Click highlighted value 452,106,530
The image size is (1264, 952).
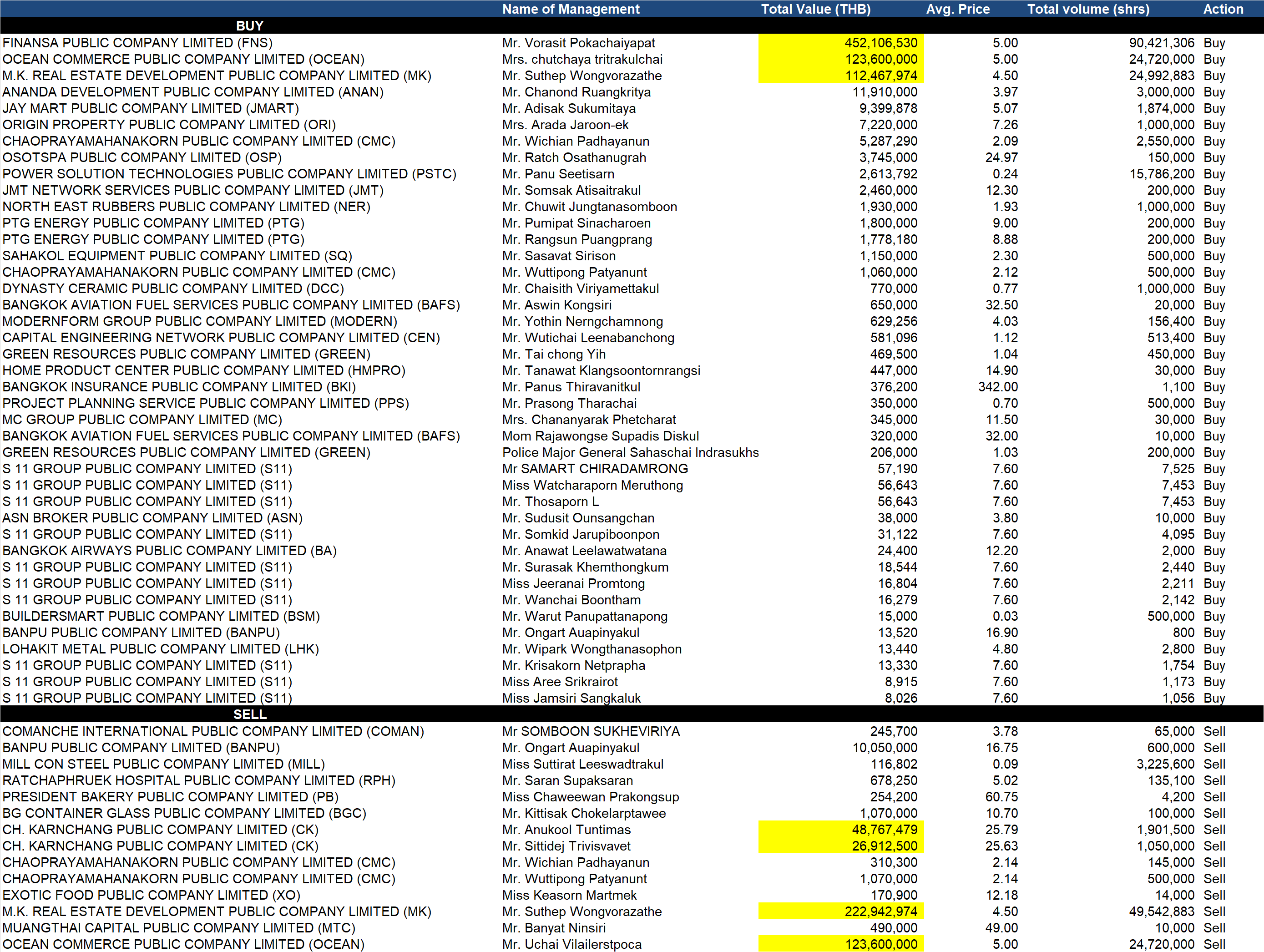tap(841, 43)
